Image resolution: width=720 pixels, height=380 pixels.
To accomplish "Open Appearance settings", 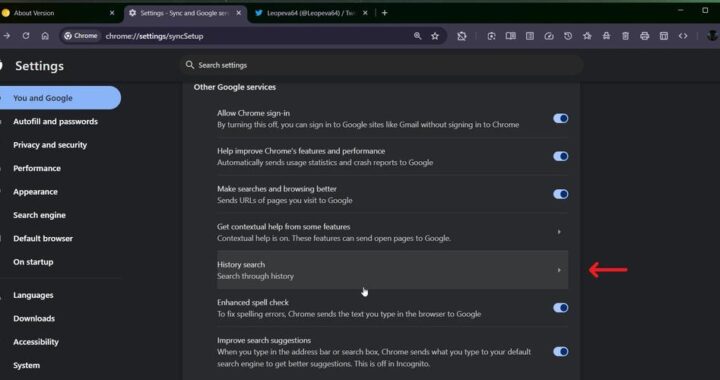I will click(x=35, y=192).
